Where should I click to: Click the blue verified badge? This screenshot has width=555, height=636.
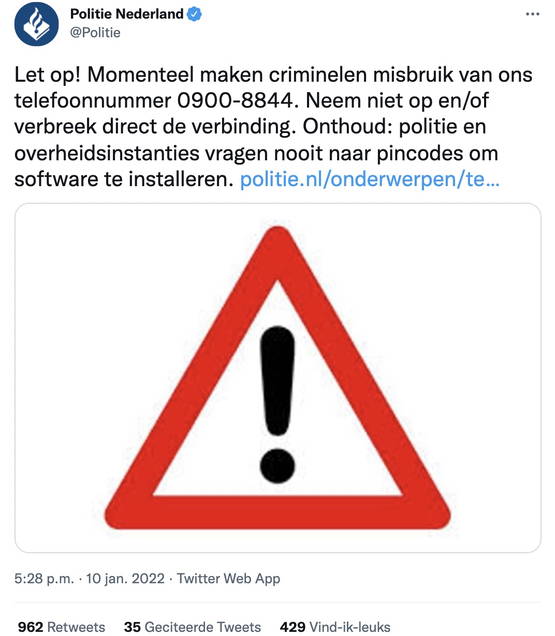click(194, 14)
